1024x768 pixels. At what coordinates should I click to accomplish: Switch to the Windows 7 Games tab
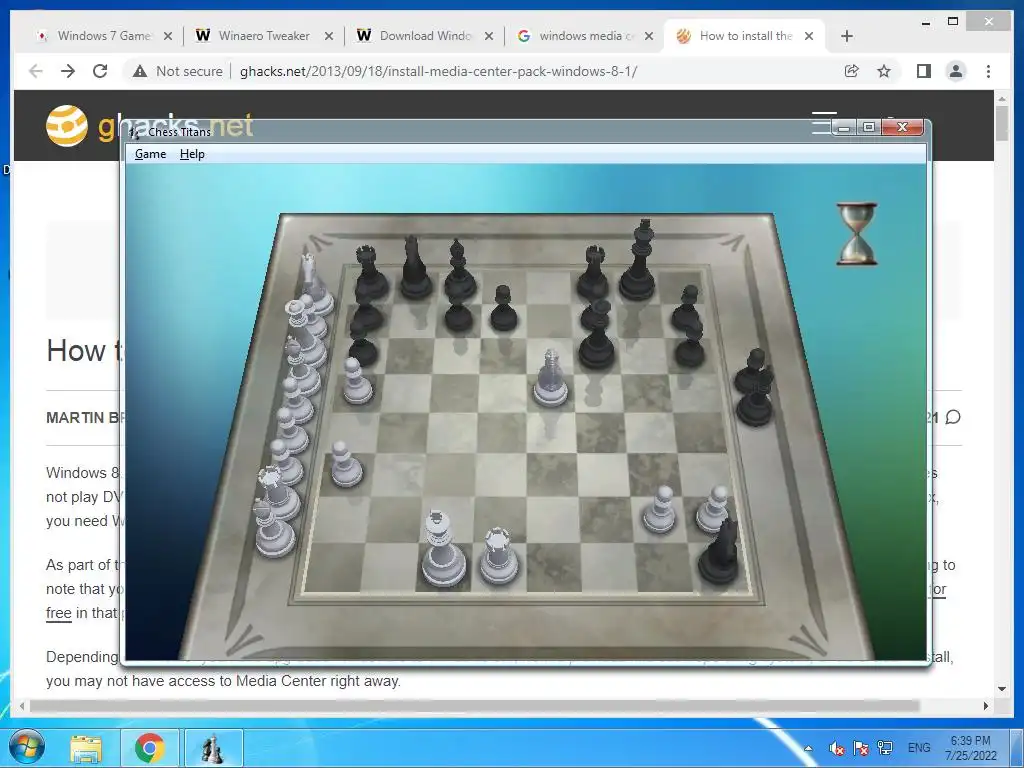(x=103, y=36)
